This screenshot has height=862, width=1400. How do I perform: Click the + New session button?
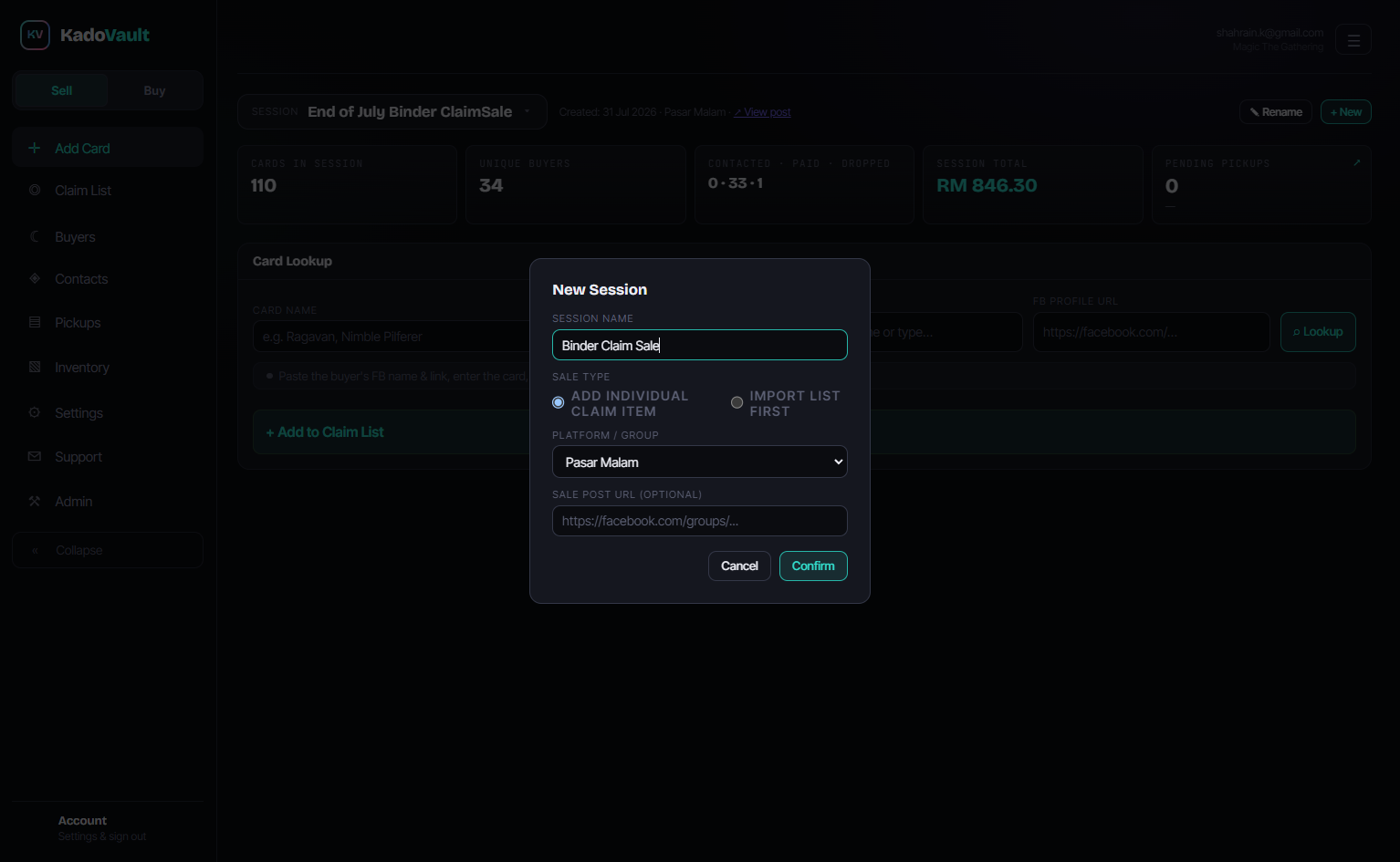point(1346,111)
